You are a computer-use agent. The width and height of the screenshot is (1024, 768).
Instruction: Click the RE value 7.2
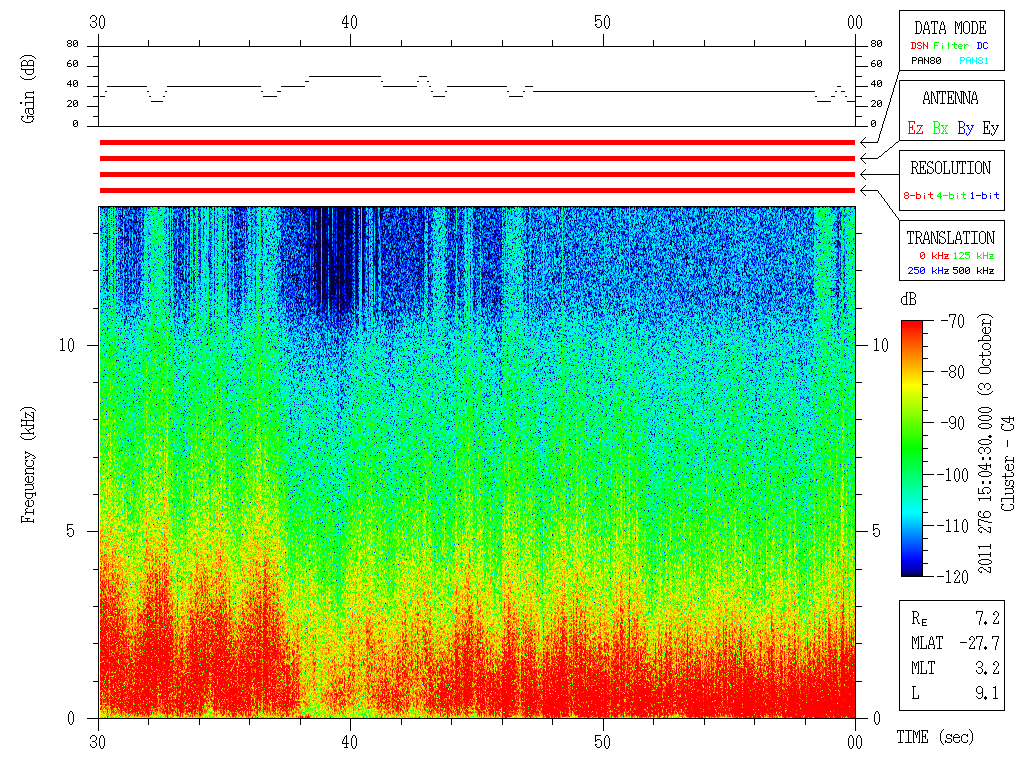click(987, 618)
